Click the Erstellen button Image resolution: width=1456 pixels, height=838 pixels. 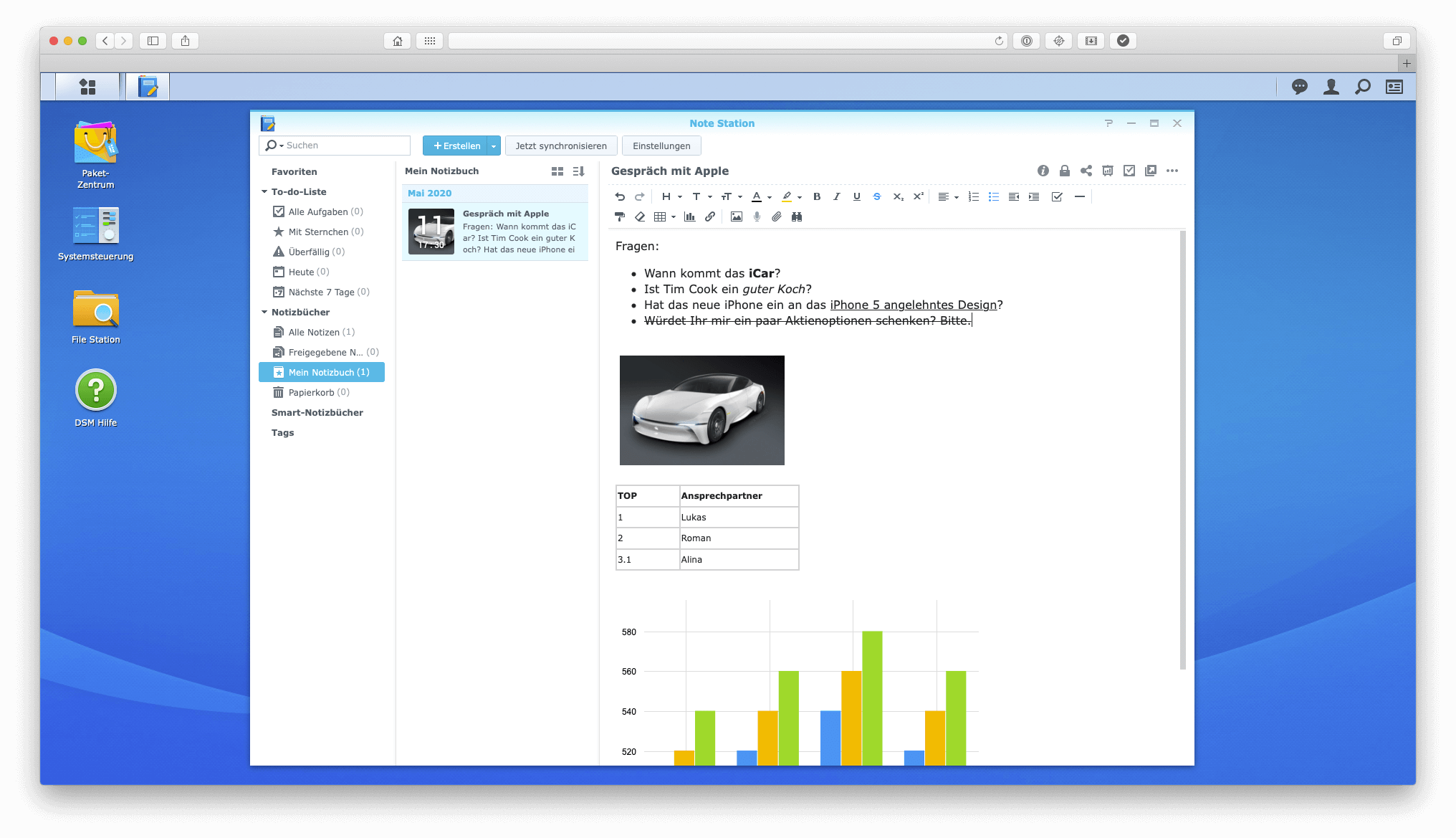click(x=456, y=145)
